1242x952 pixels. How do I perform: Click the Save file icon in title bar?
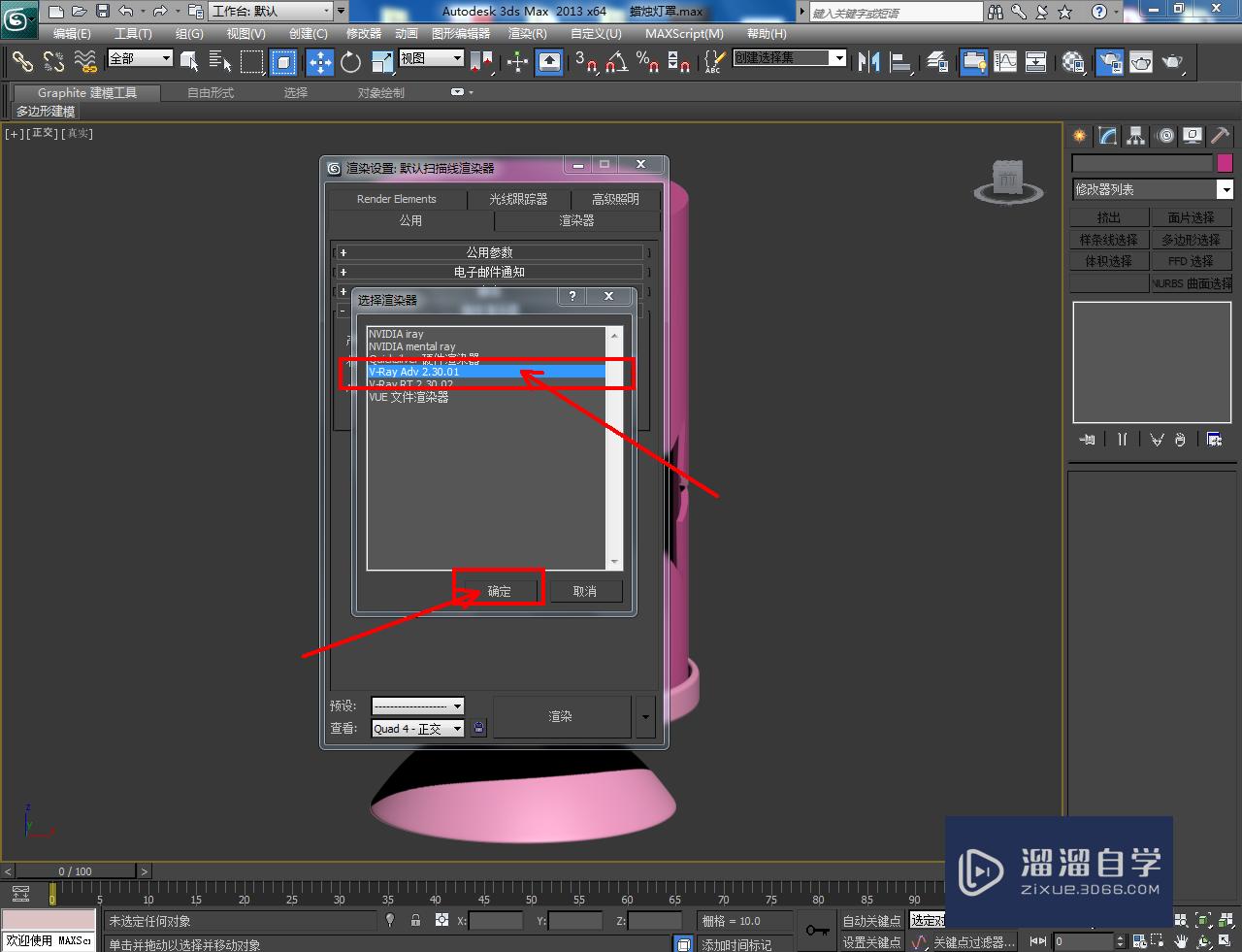pyautogui.click(x=103, y=12)
